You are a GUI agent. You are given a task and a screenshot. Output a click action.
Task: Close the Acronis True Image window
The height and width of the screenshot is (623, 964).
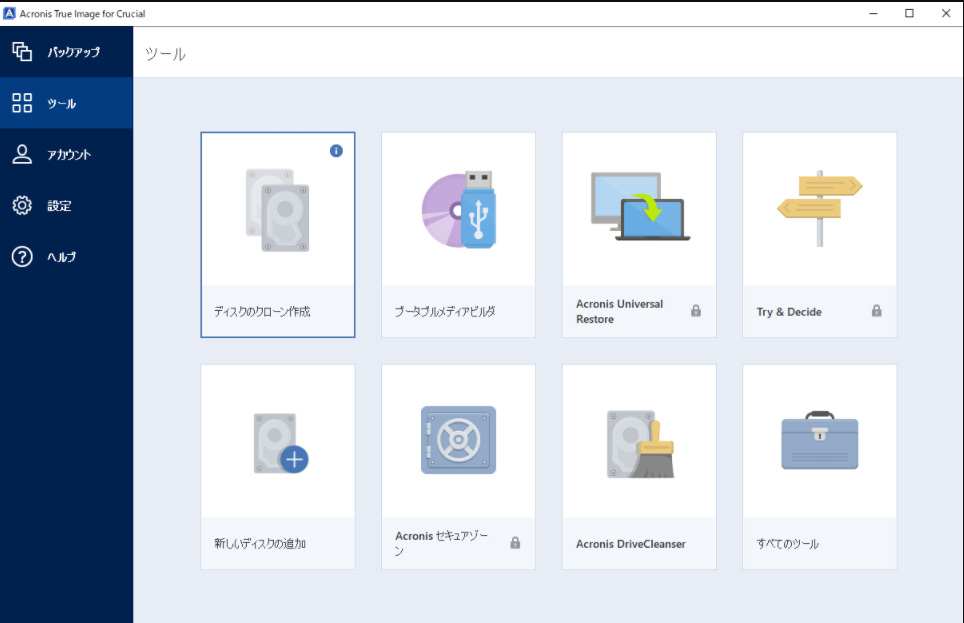pos(946,13)
